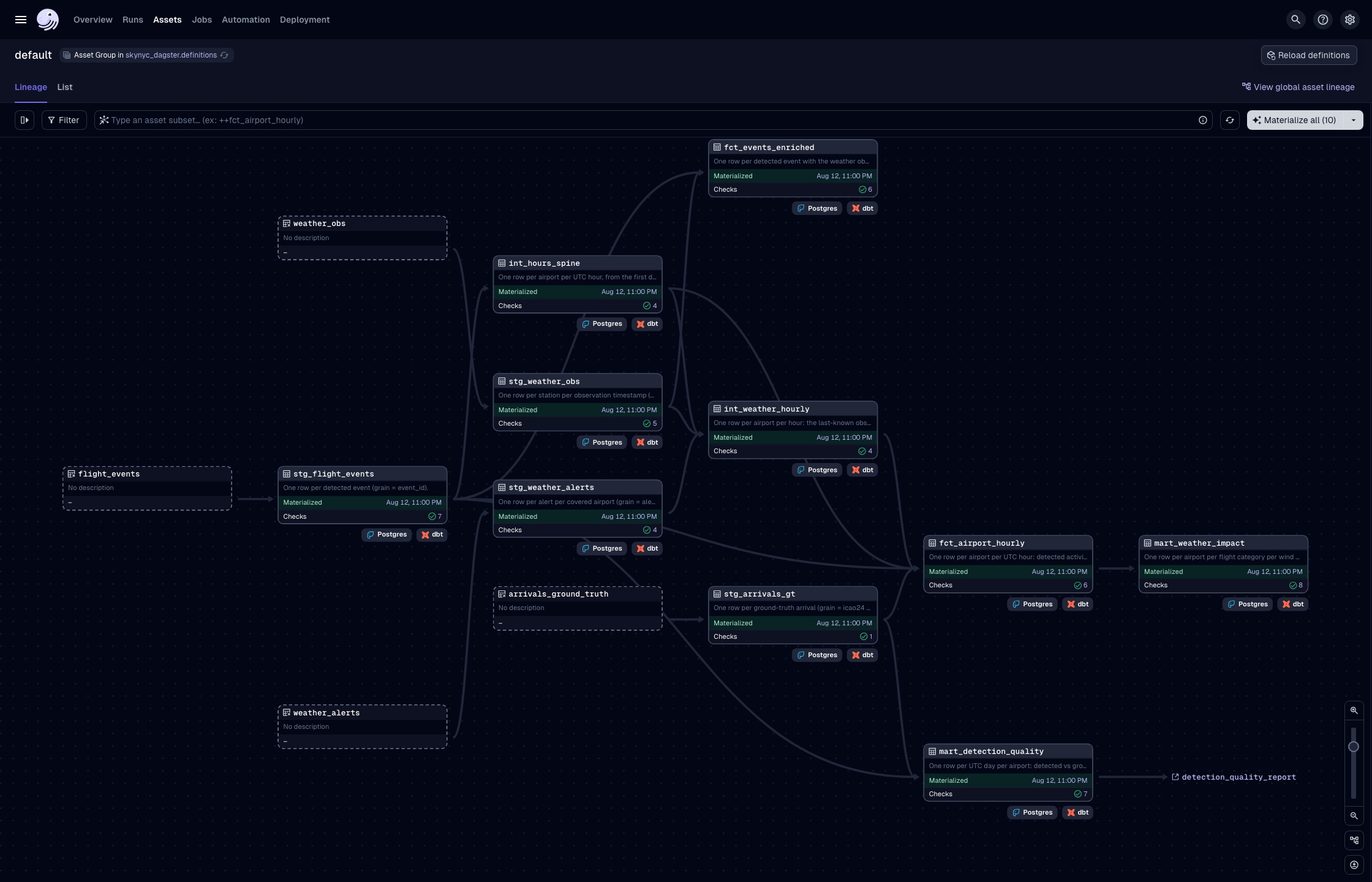The height and width of the screenshot is (882, 1372).
Task: Click the Checks row of int_weather_hourly
Action: [x=793, y=451]
